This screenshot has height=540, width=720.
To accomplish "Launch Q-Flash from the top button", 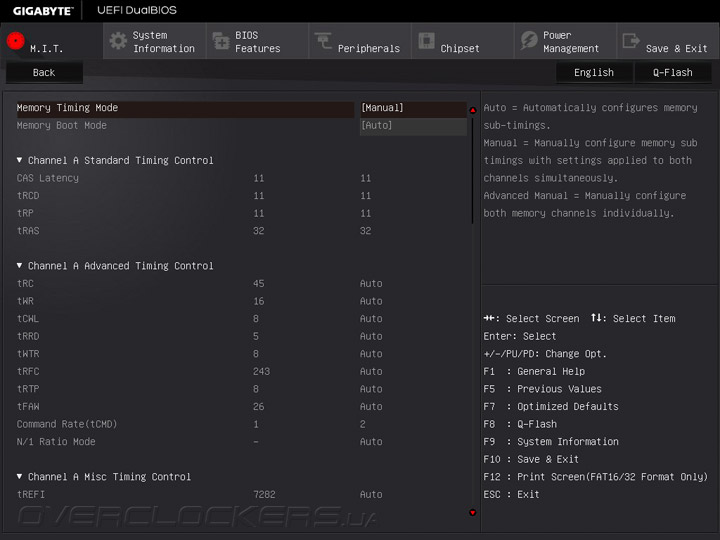I will [x=672, y=72].
